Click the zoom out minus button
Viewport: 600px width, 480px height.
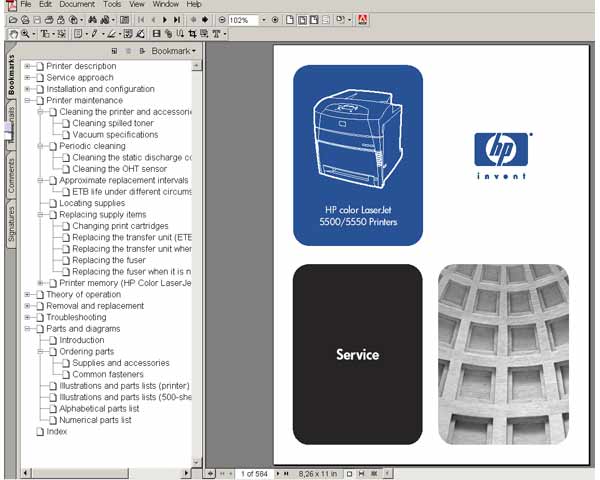222,20
